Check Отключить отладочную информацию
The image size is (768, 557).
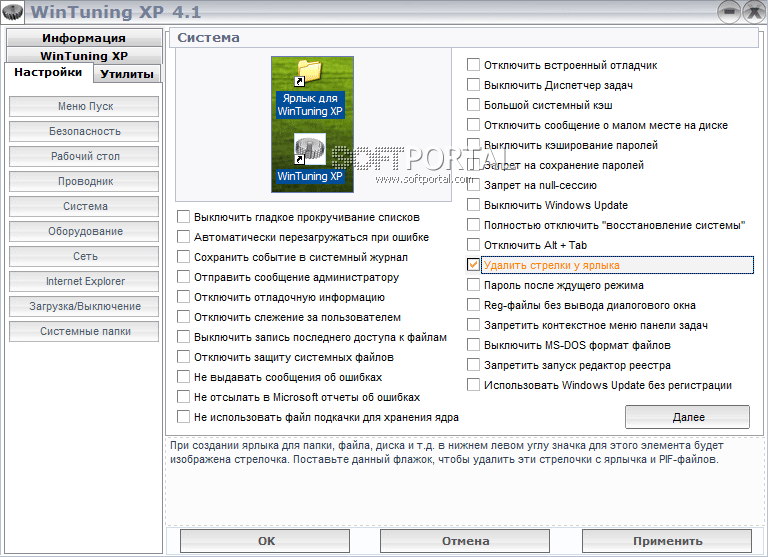(183, 297)
